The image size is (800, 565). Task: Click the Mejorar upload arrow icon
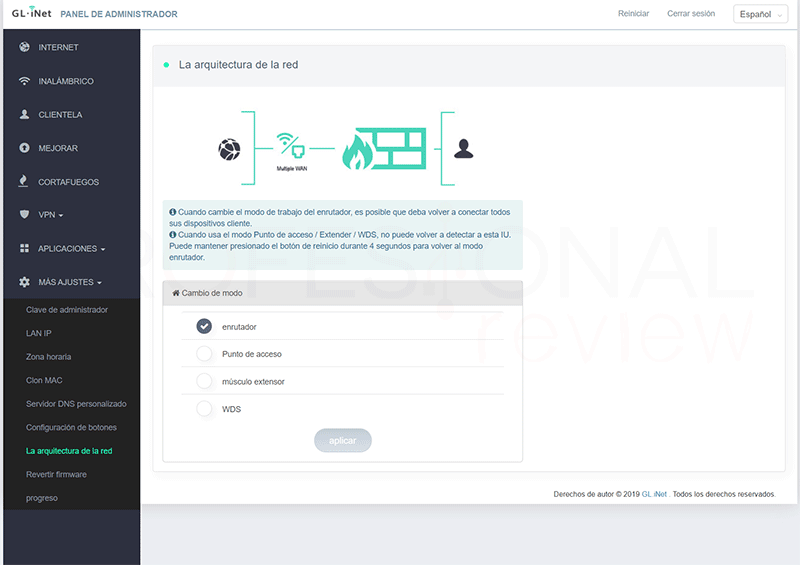(24, 148)
